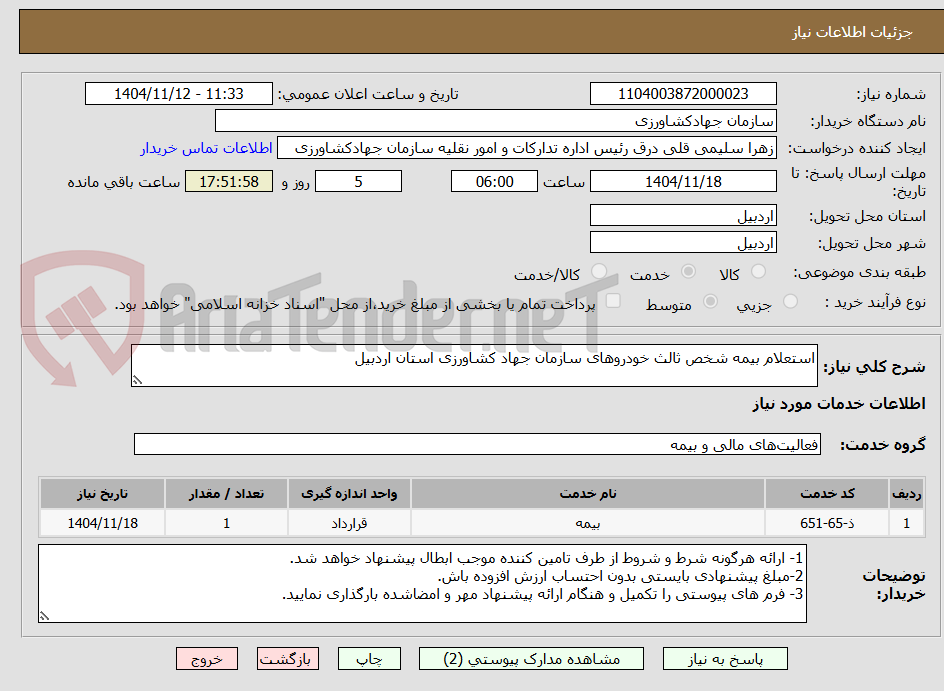
Task: Click the deadline date field 1404/11/18
Action: coord(683,181)
